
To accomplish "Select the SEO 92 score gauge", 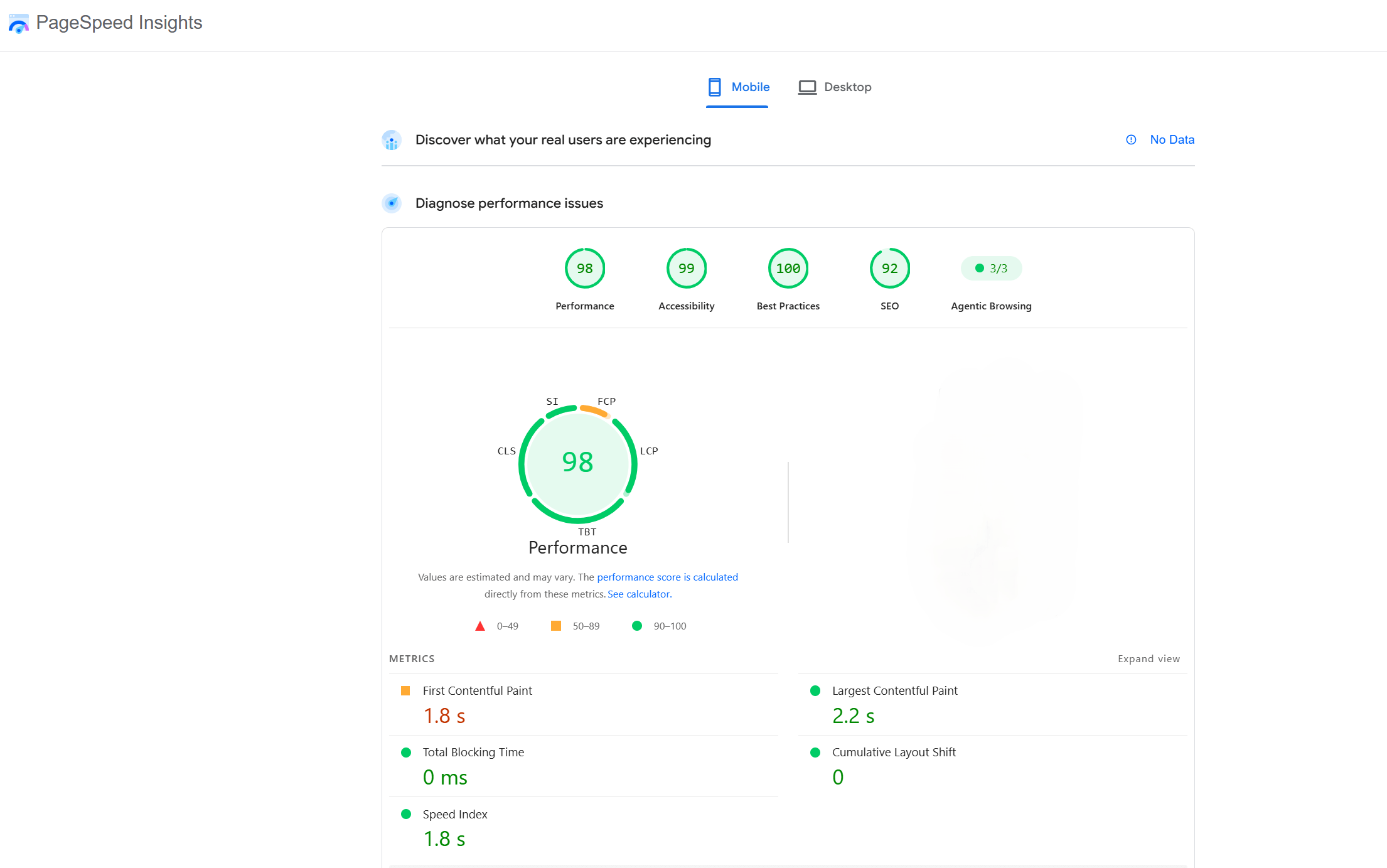I will 890,269.
